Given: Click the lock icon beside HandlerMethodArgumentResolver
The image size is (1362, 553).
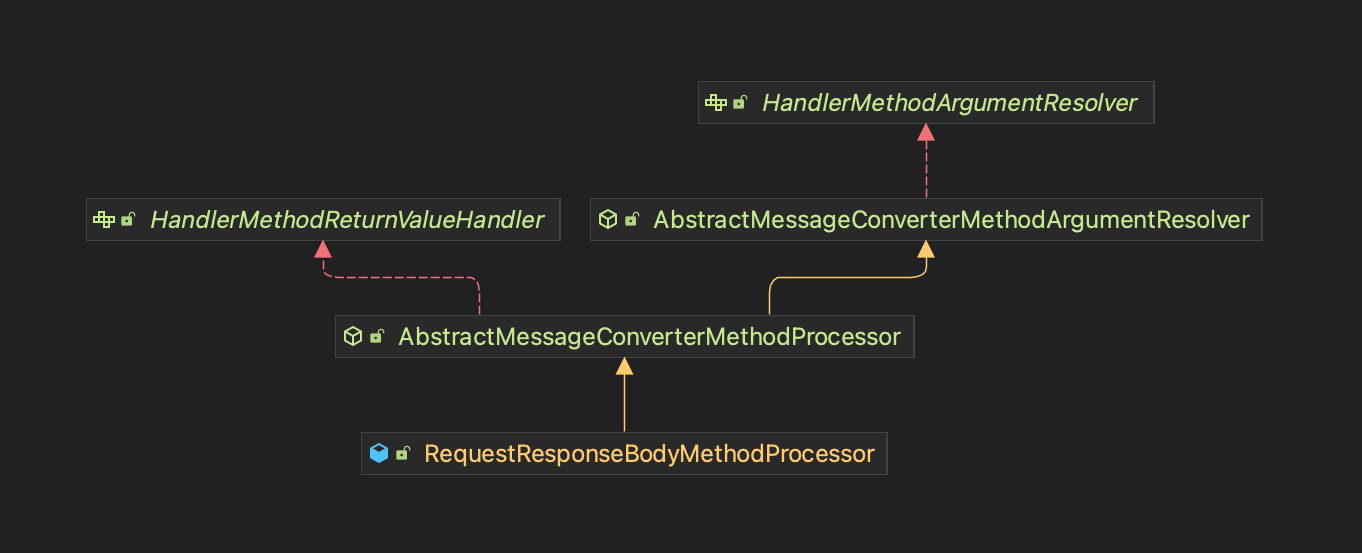Looking at the screenshot, I should point(740,103).
